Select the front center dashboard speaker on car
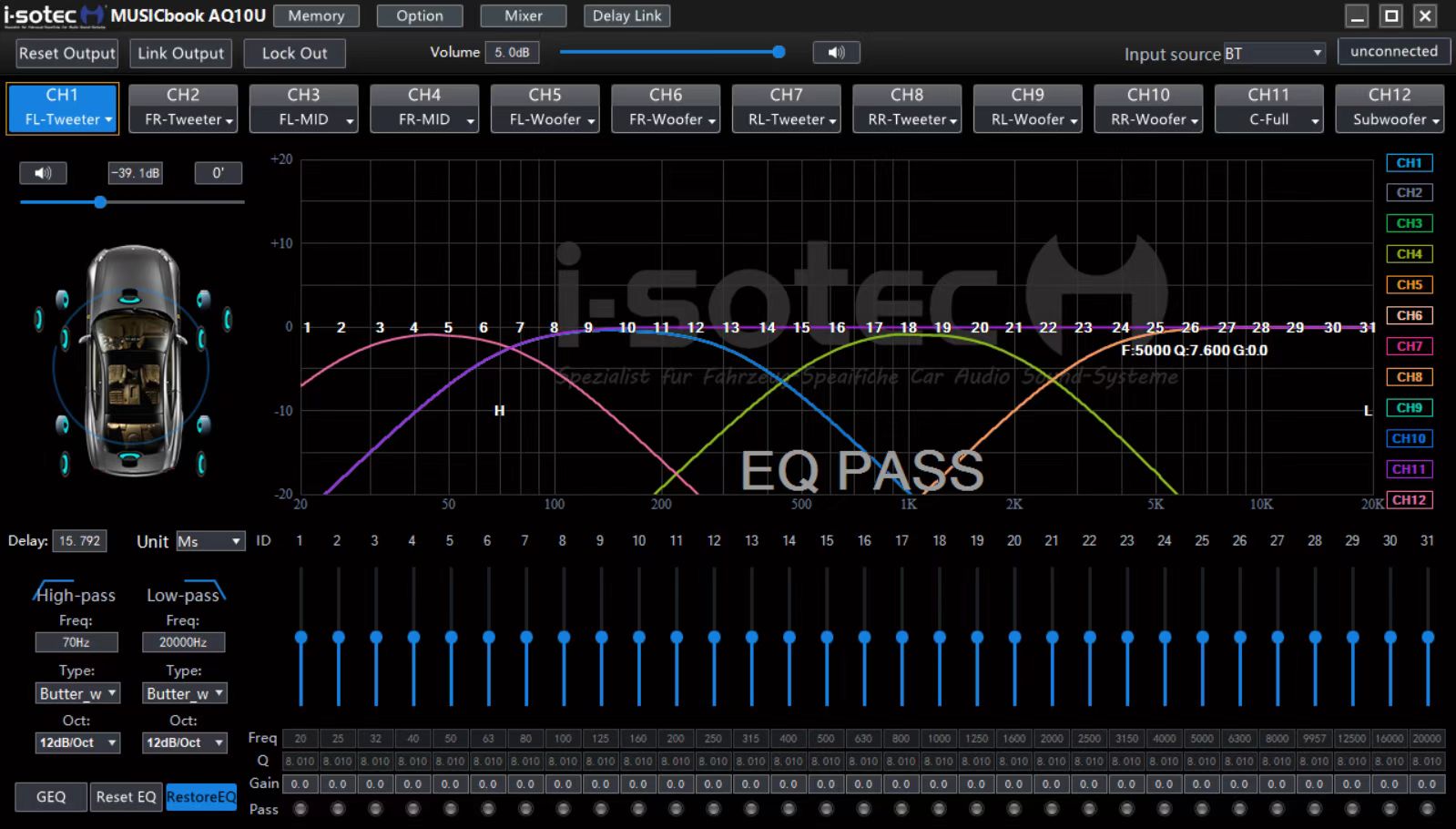The image size is (1456, 829). coord(129,297)
